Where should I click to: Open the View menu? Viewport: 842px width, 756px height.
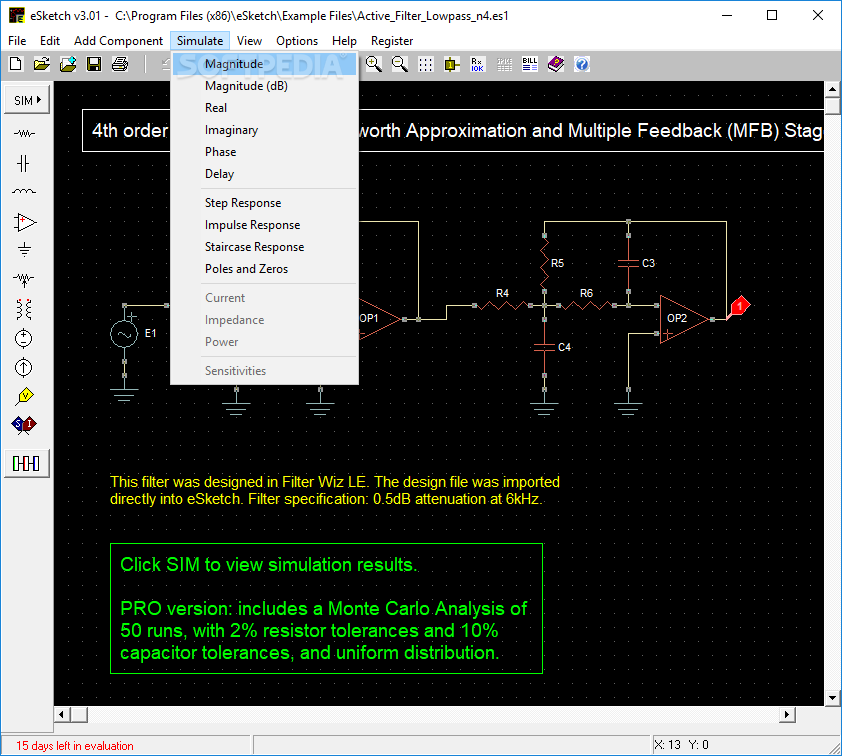point(249,41)
